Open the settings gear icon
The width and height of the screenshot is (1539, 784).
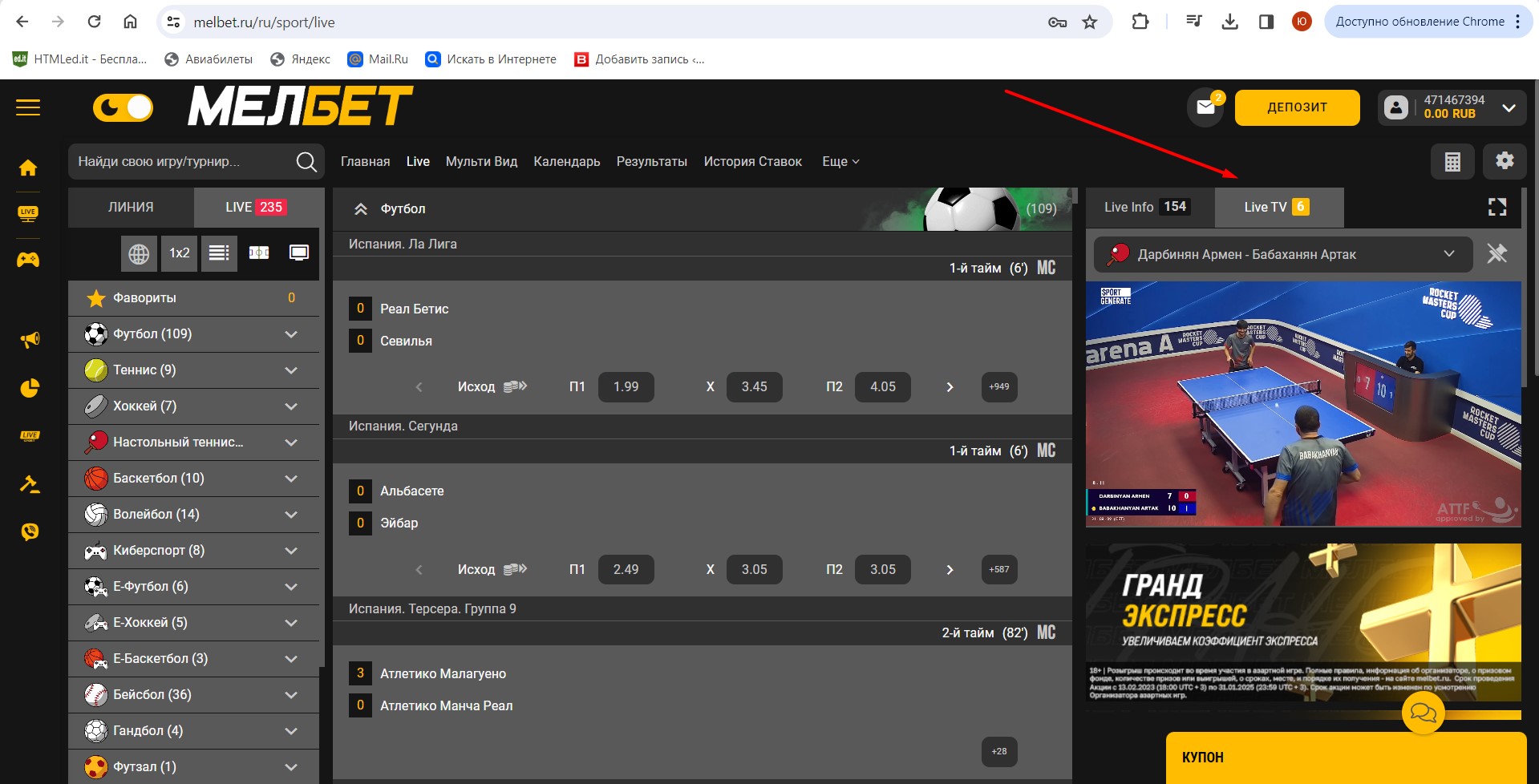coord(1505,161)
